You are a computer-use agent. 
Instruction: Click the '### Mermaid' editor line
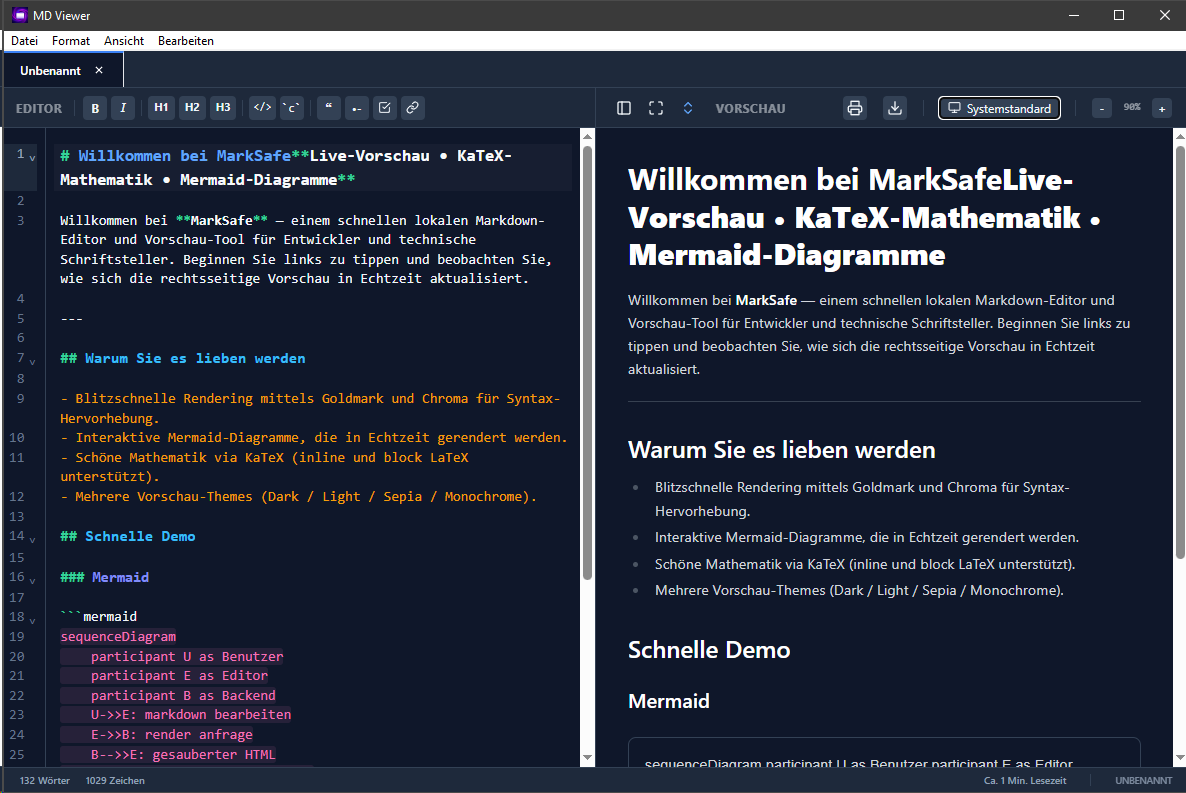[104, 577]
